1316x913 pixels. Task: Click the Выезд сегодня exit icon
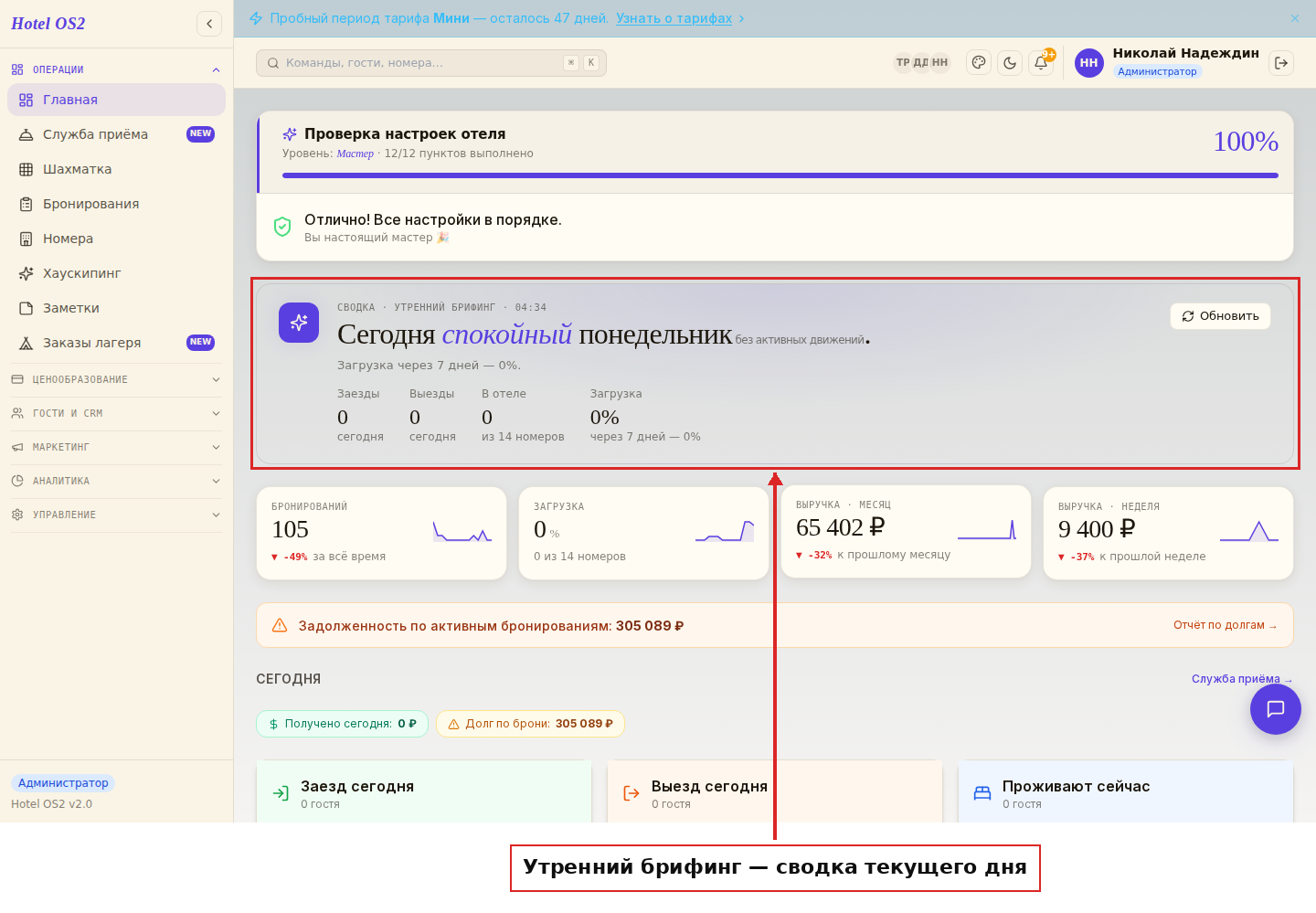click(x=631, y=793)
